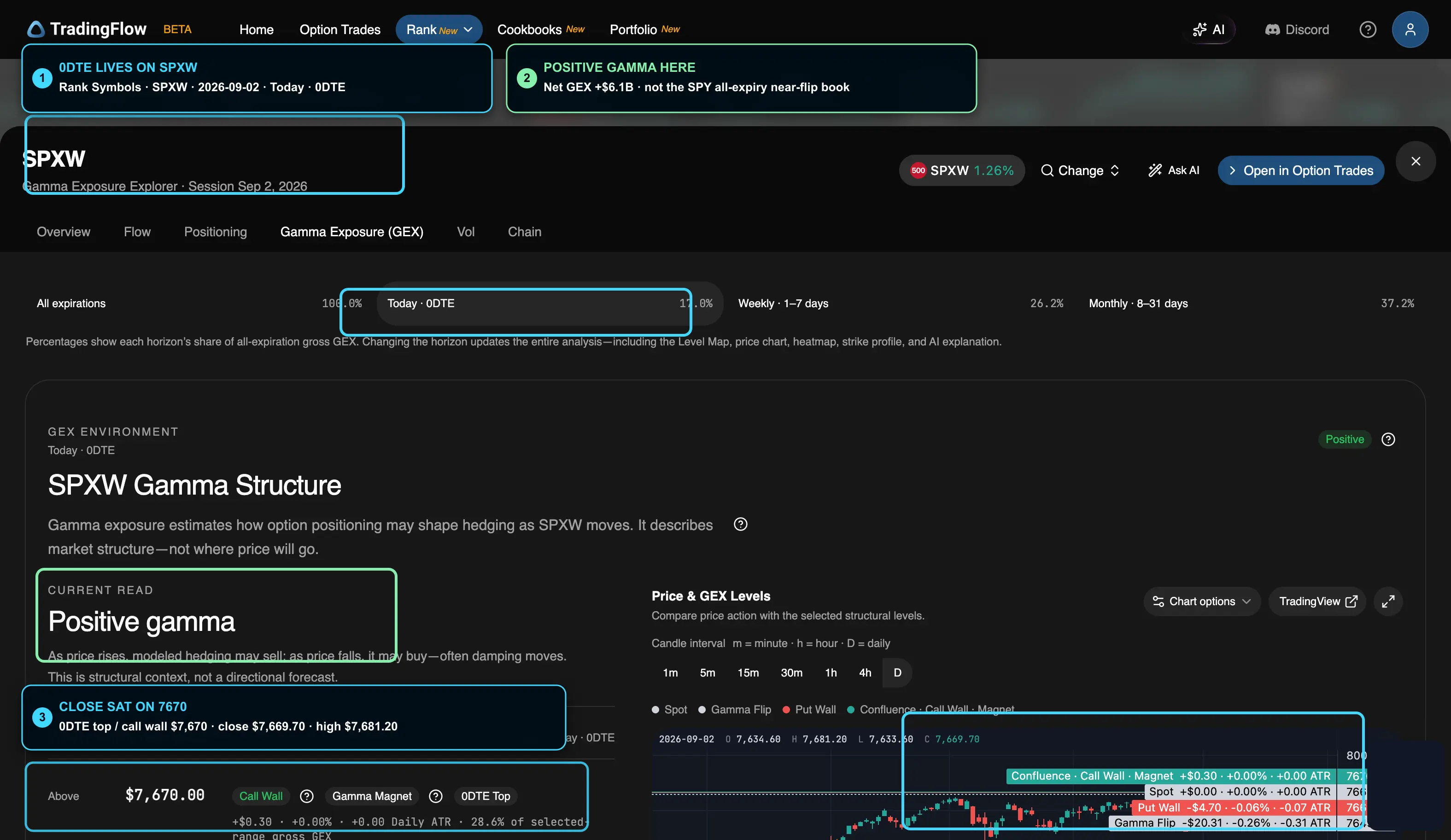
Task: Select the 1h candle interval
Action: point(830,672)
